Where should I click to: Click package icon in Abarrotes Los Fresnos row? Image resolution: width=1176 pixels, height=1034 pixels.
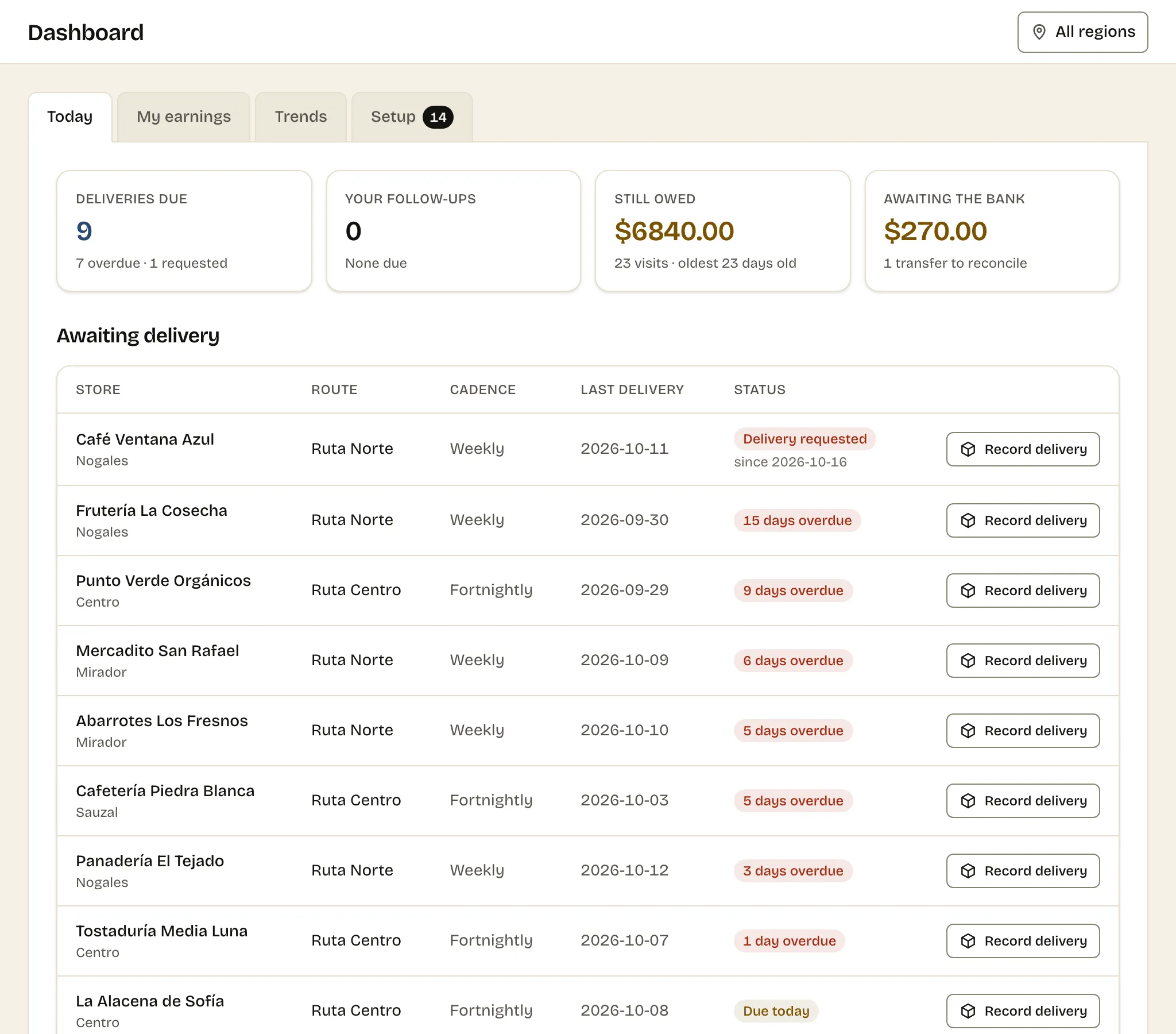(x=968, y=731)
